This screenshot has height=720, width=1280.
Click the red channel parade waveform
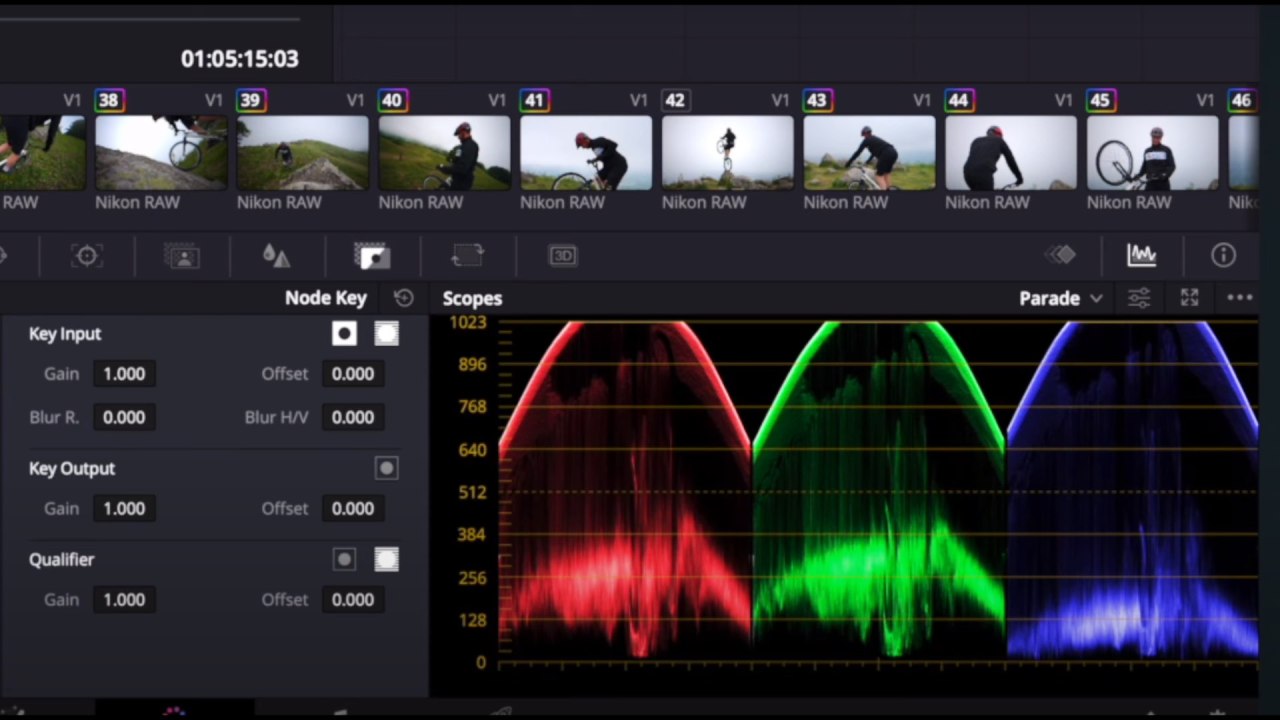click(625, 490)
